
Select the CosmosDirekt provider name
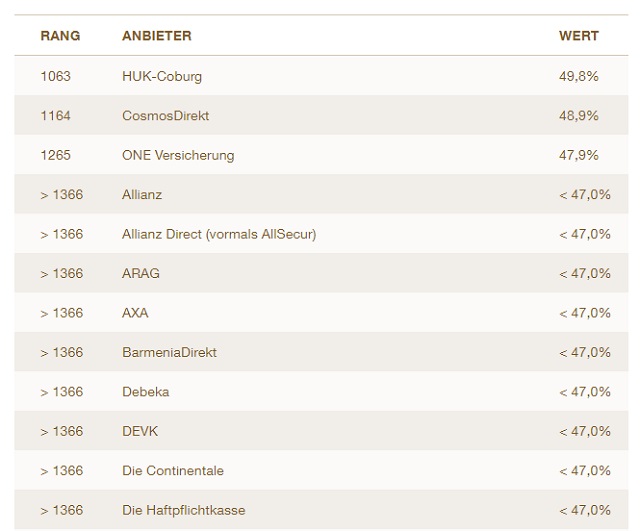tap(165, 116)
